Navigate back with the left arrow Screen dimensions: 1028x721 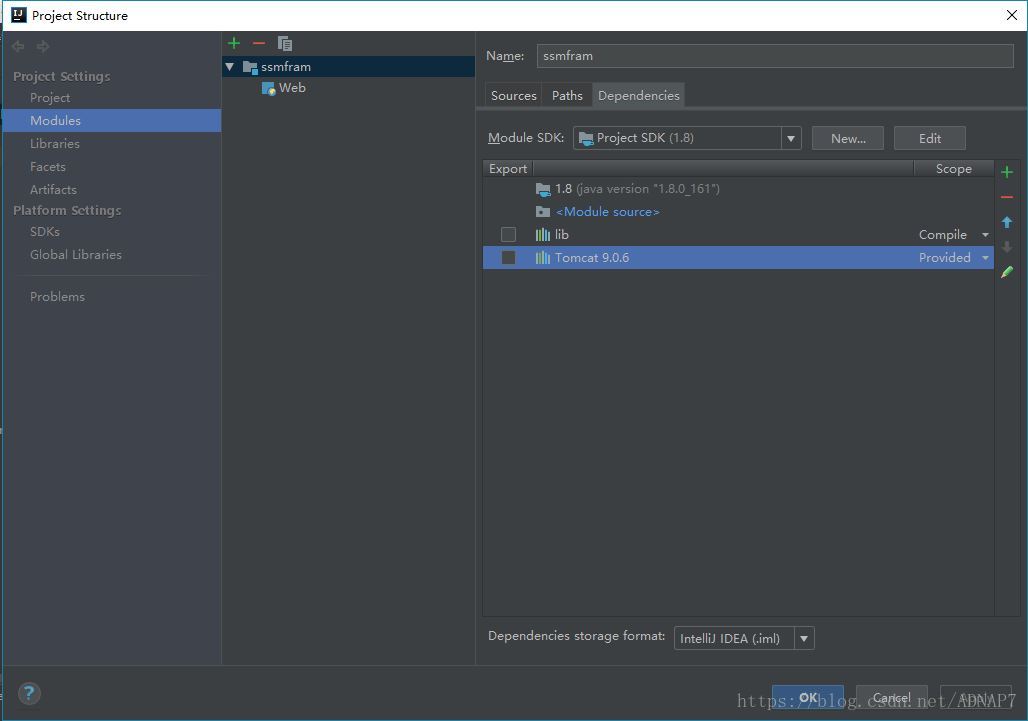[x=18, y=46]
